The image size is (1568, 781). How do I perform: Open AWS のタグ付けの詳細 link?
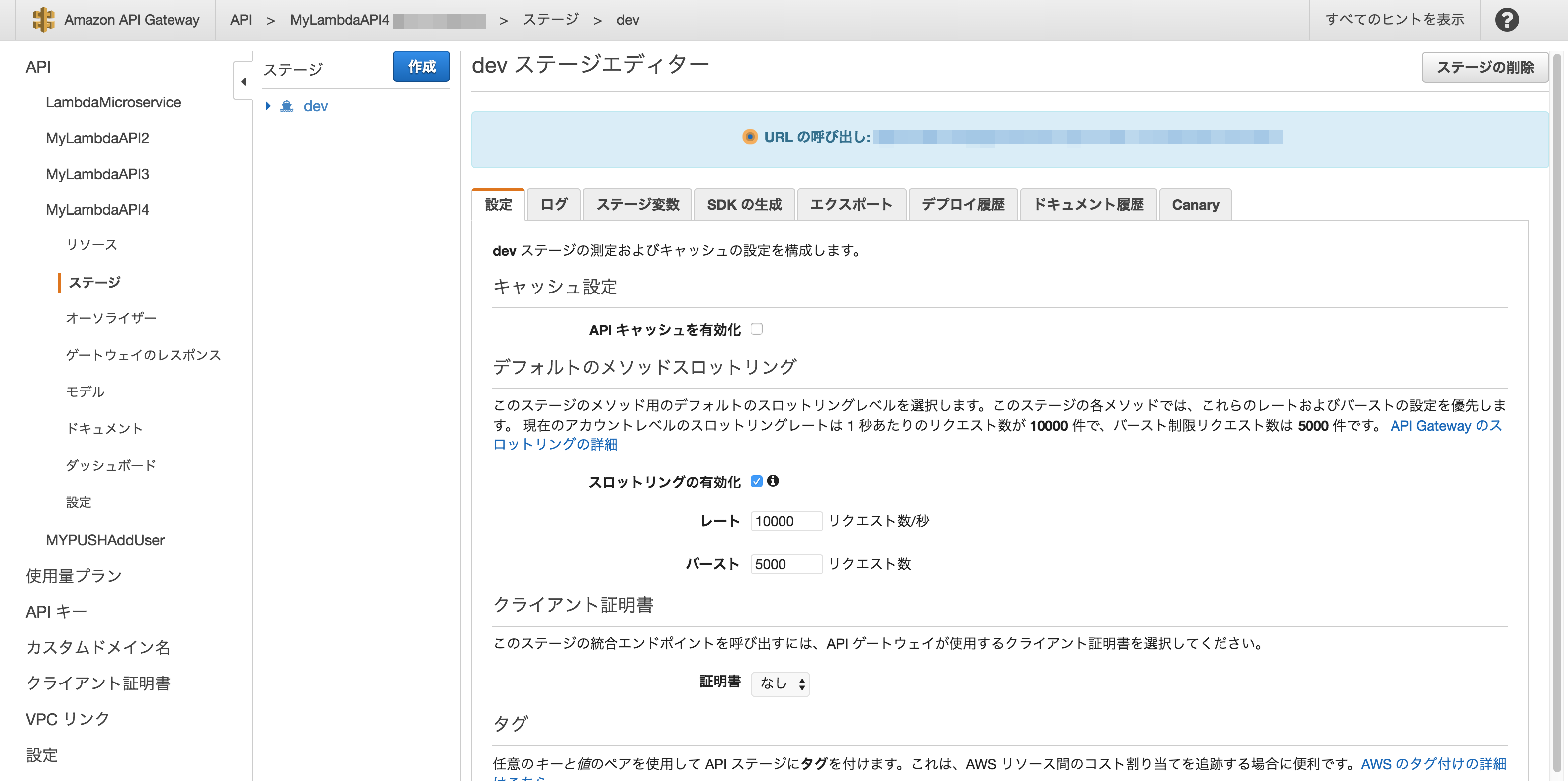click(1433, 763)
